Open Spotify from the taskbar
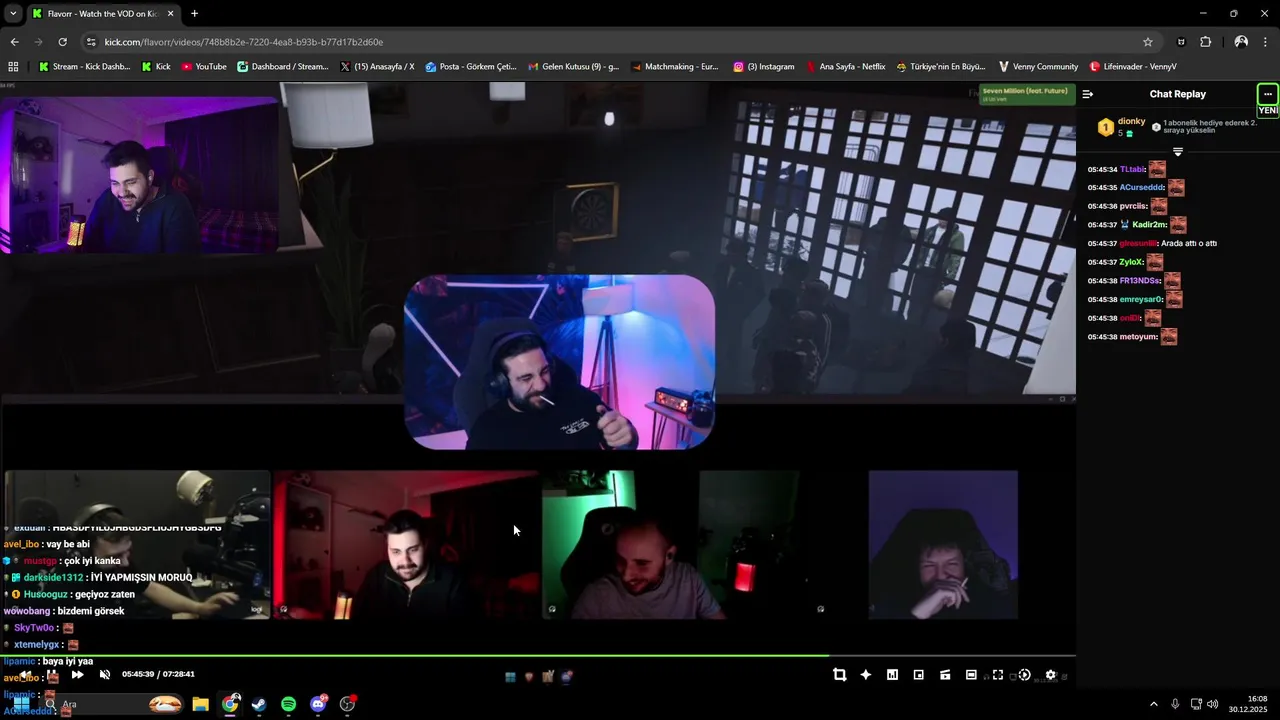Screen dimensions: 1280x720 288,704
